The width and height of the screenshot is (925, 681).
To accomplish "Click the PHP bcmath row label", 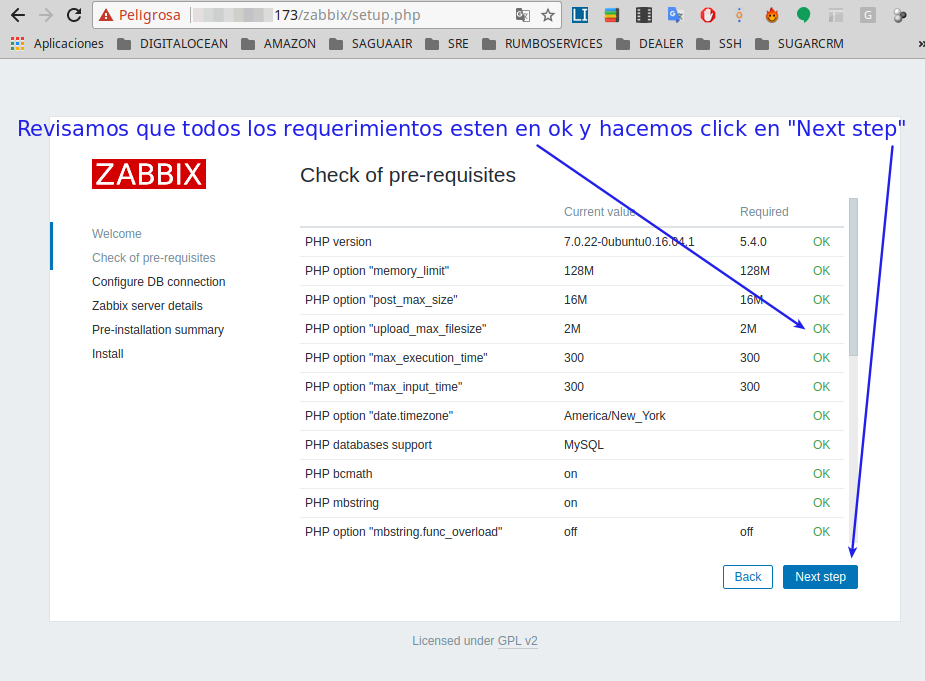I will [339, 473].
